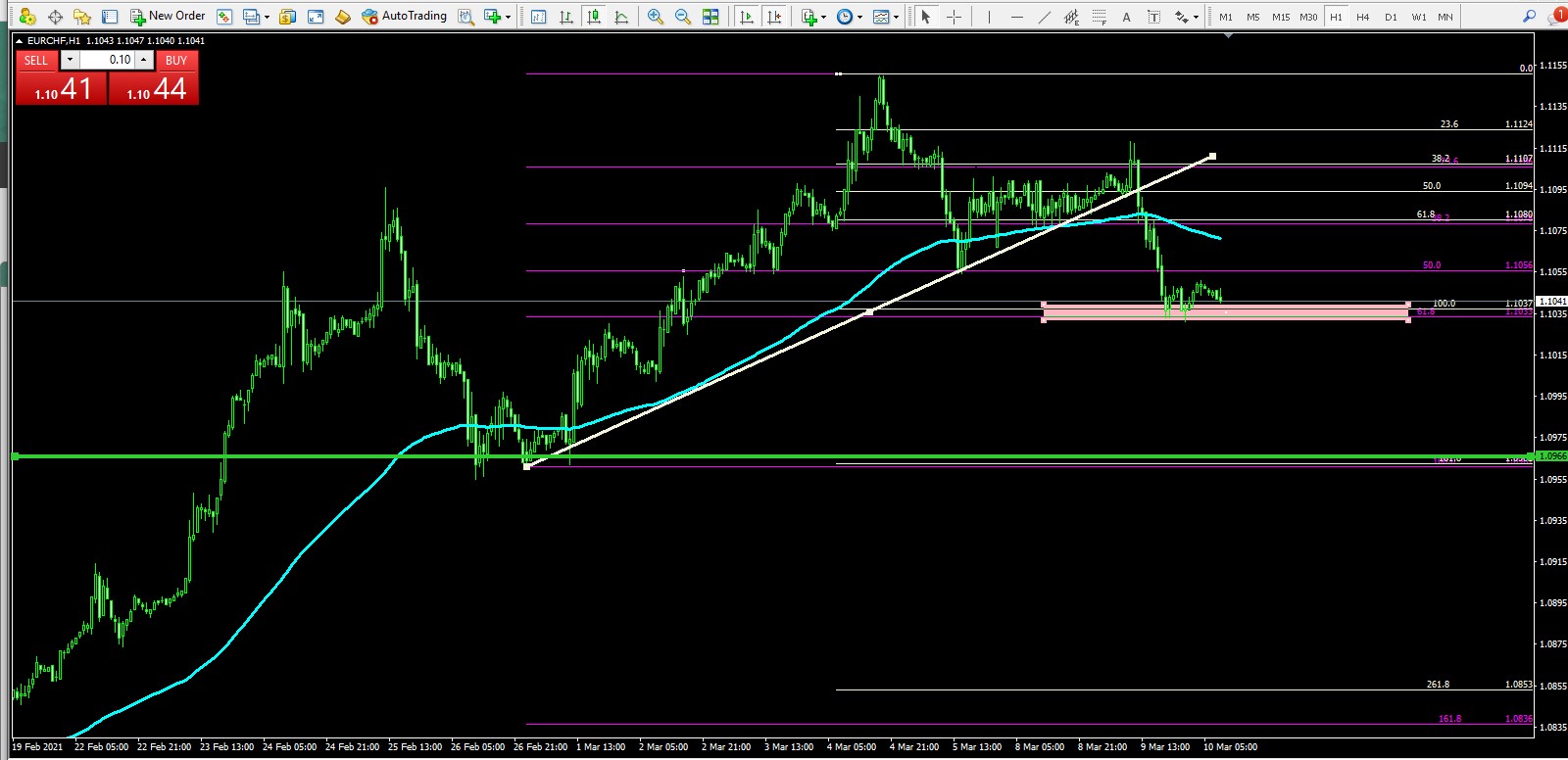This screenshot has width=1568, height=760.
Task: Toggle the active H1 timeframe
Action: (1336, 17)
